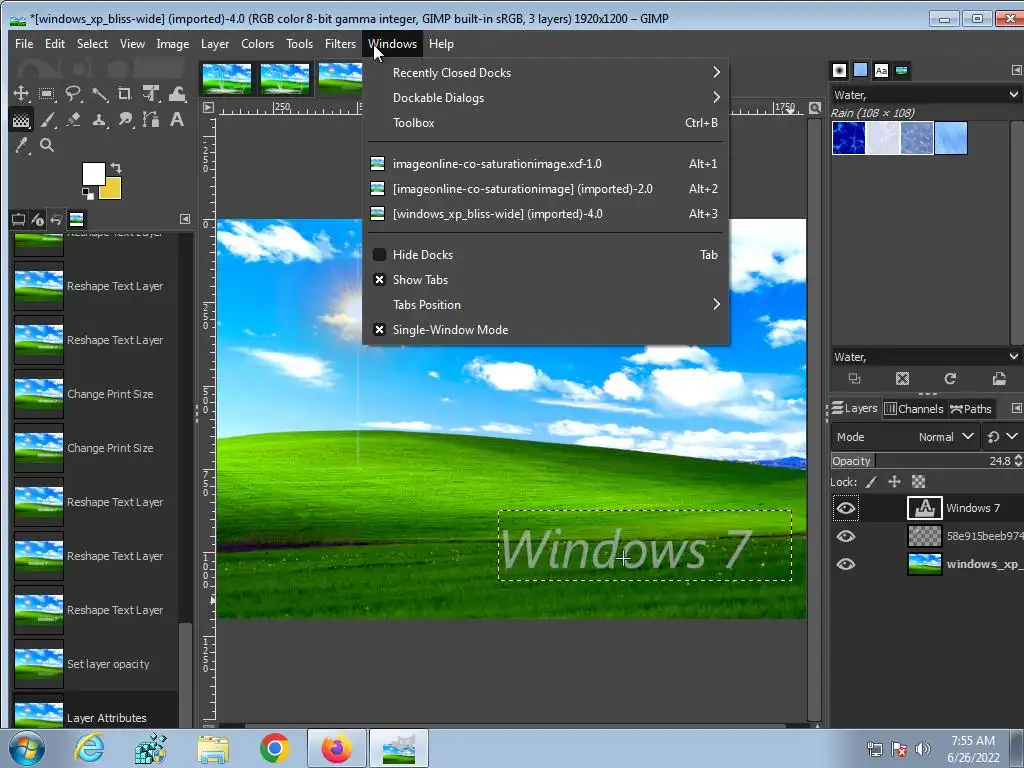Switch to the Brushes dock tab

click(839, 70)
